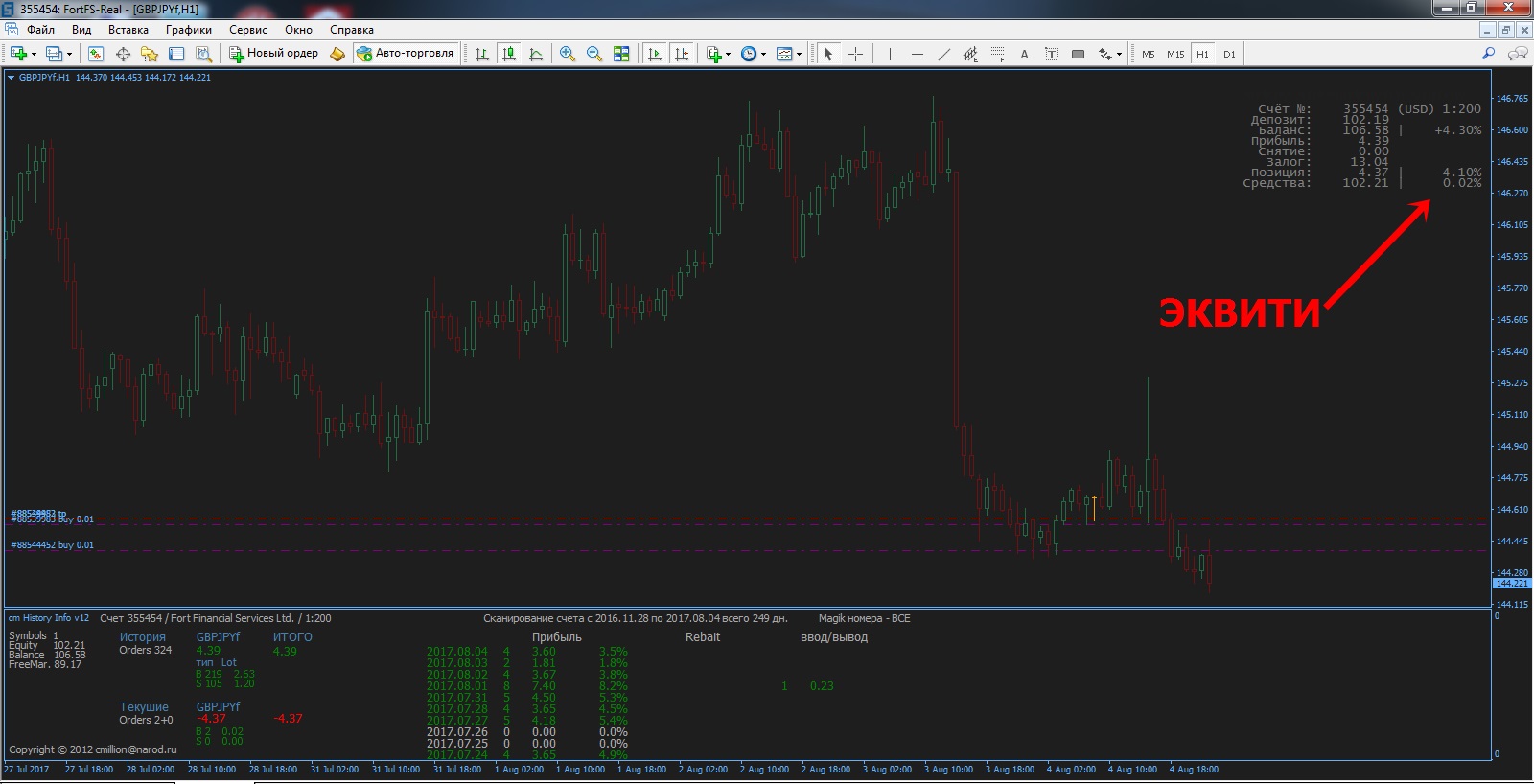This screenshot has height=784, width=1534.
Task: Click the Новый ордер button
Action: point(273,54)
